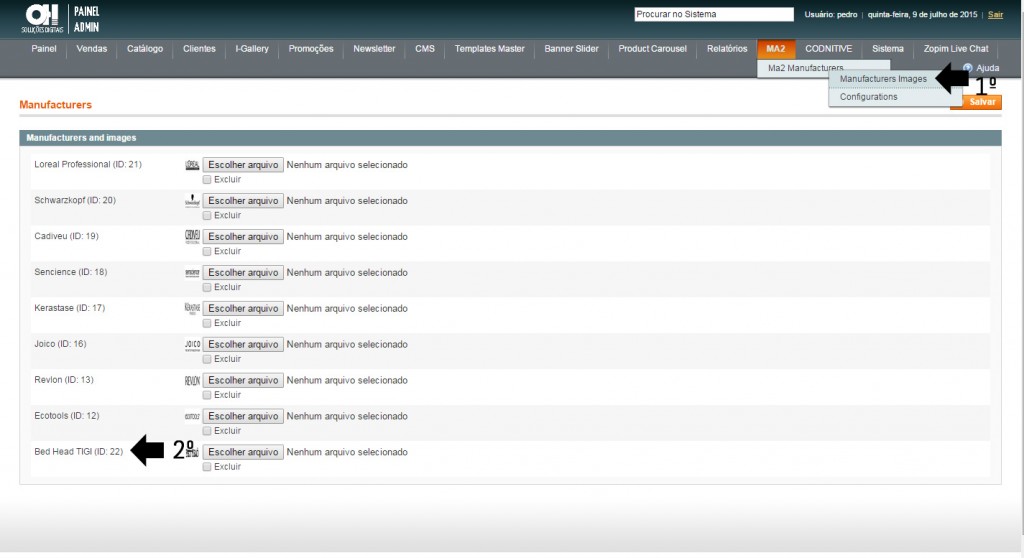1024x558 pixels.
Task: Click the Kerastase (ID: 17) label
Action: tap(69, 308)
